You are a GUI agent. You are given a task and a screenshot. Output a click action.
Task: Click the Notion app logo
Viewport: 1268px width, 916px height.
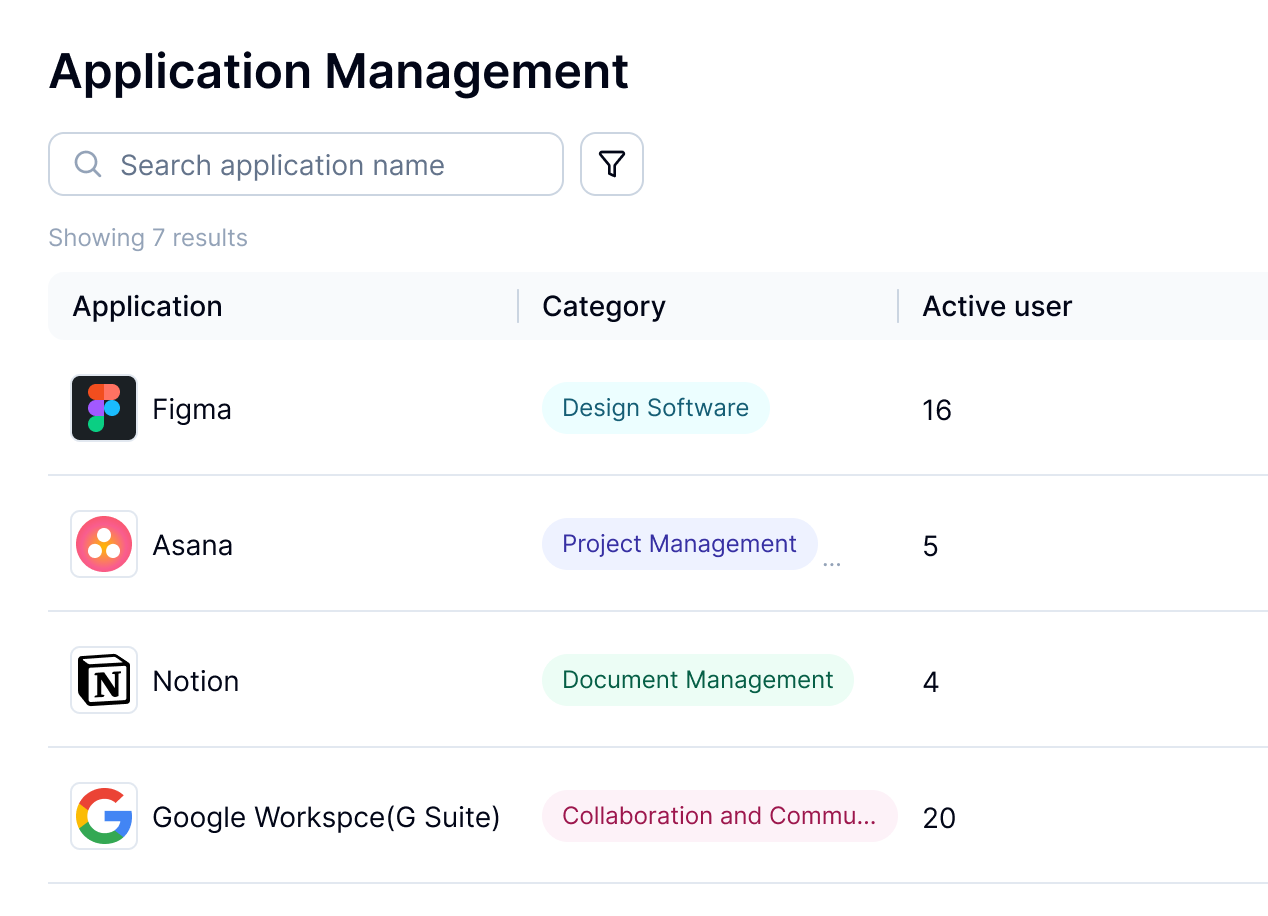104,680
